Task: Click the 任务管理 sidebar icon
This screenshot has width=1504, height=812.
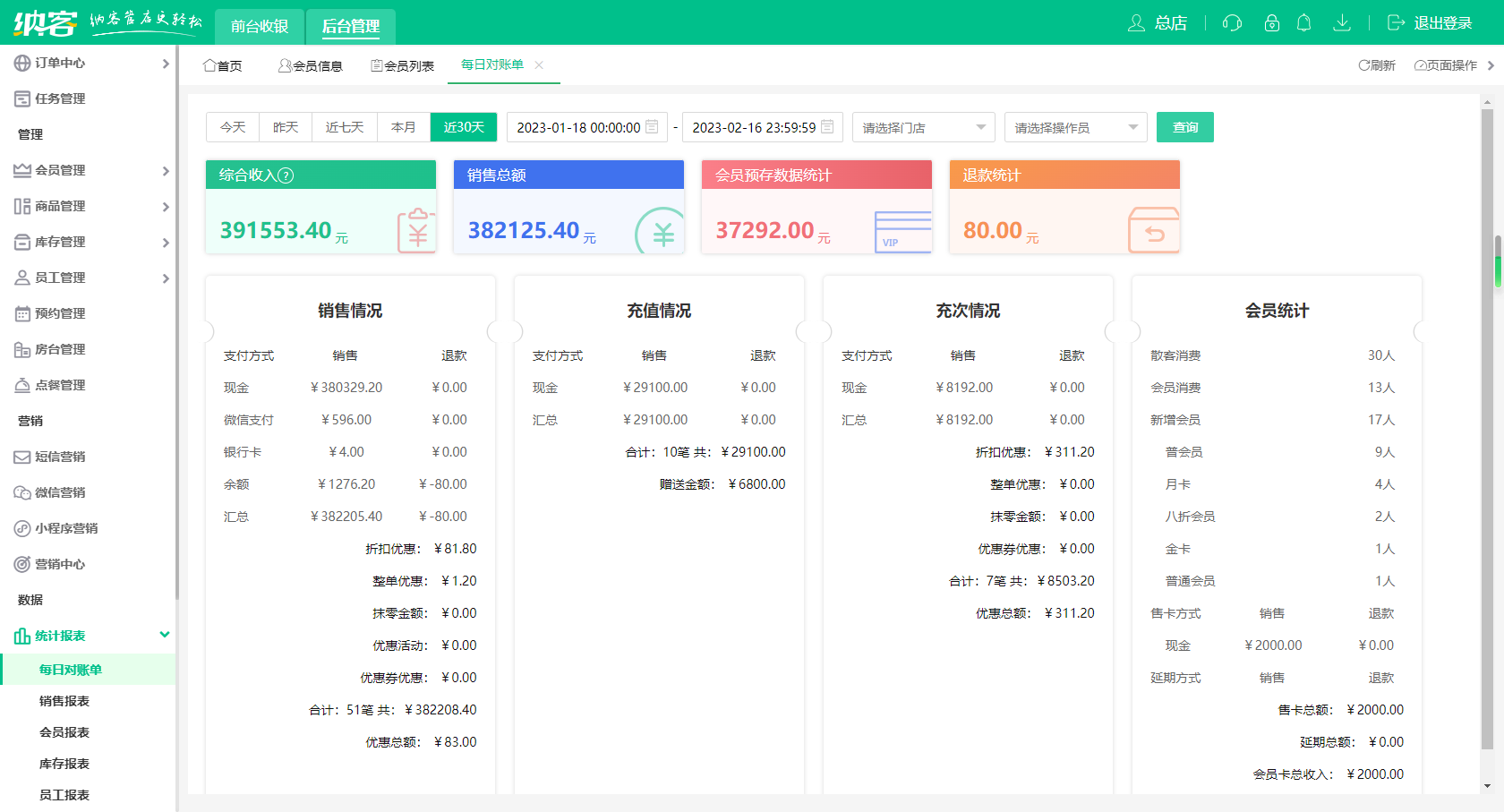Action: coord(22,98)
